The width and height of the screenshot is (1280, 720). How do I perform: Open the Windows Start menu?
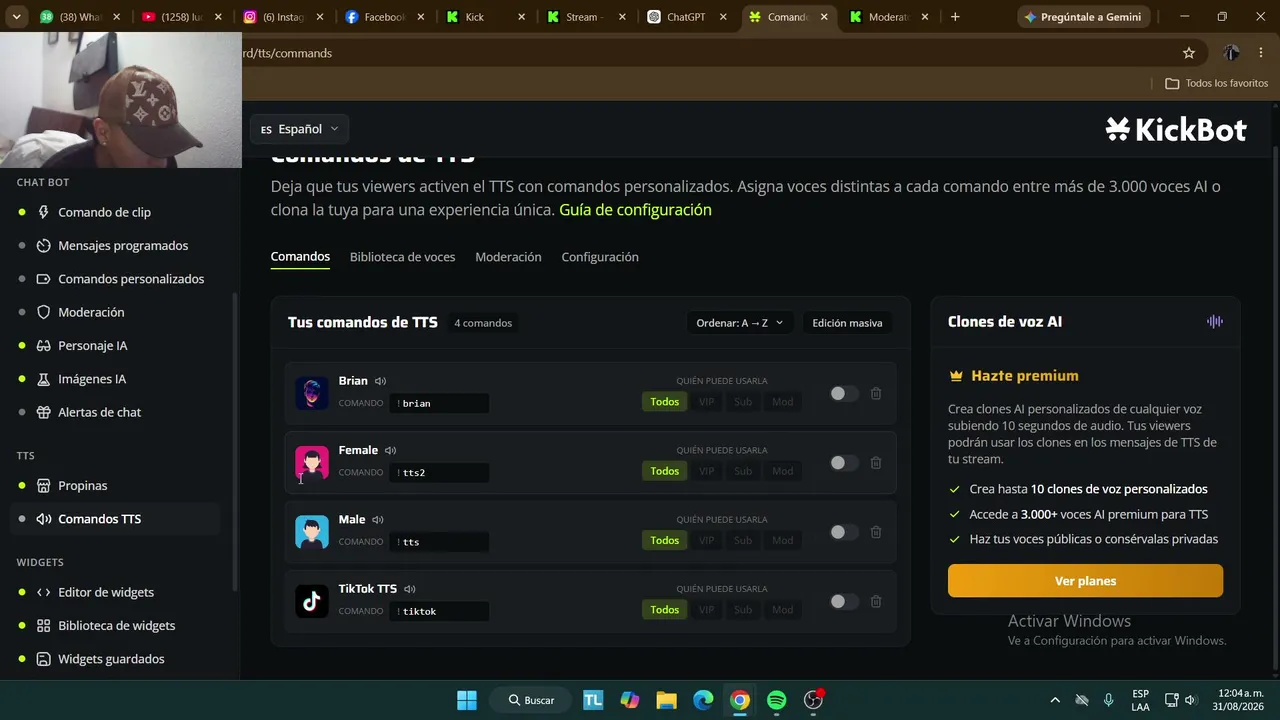[467, 700]
